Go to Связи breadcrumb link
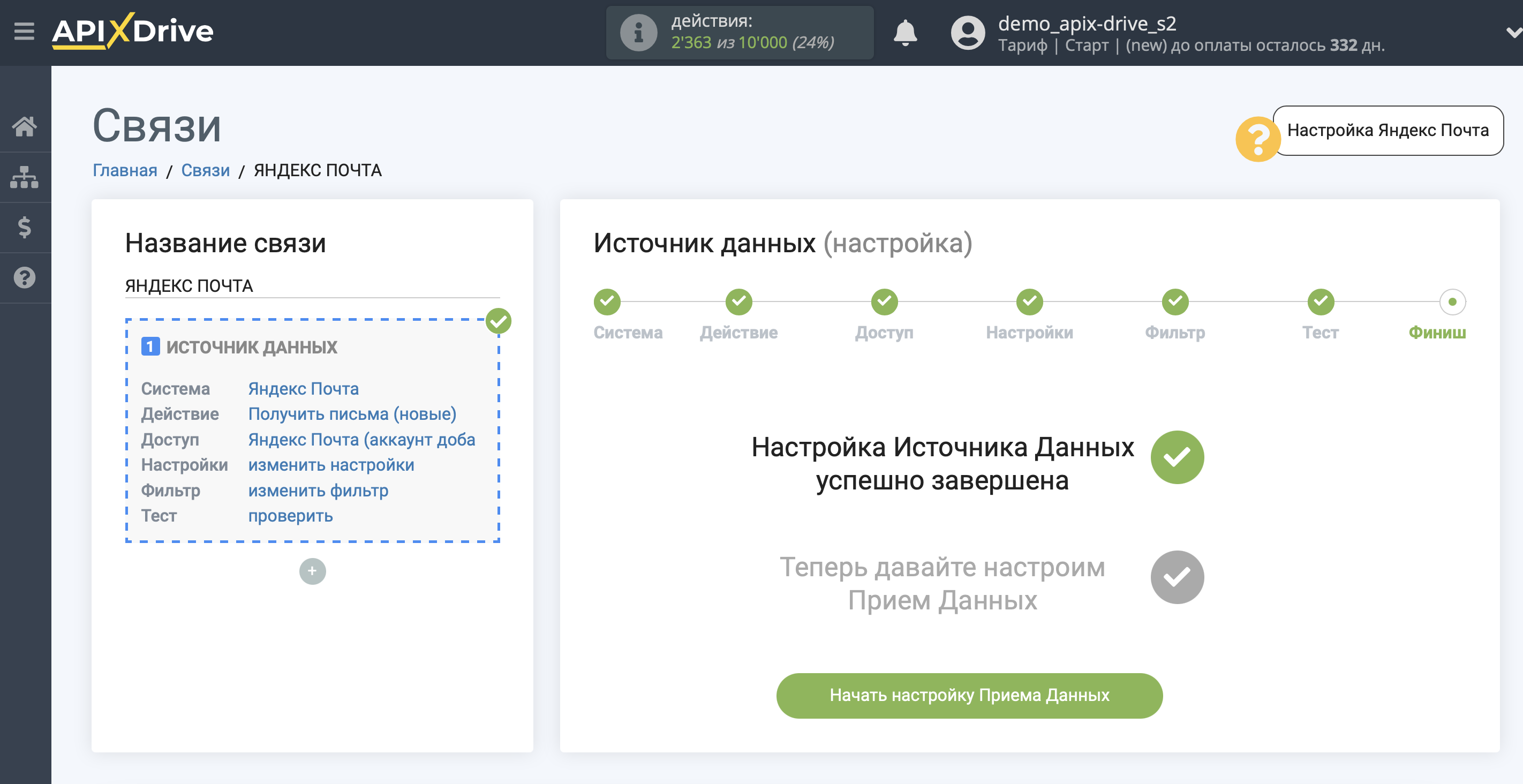This screenshot has height=784, width=1523. 205,170
